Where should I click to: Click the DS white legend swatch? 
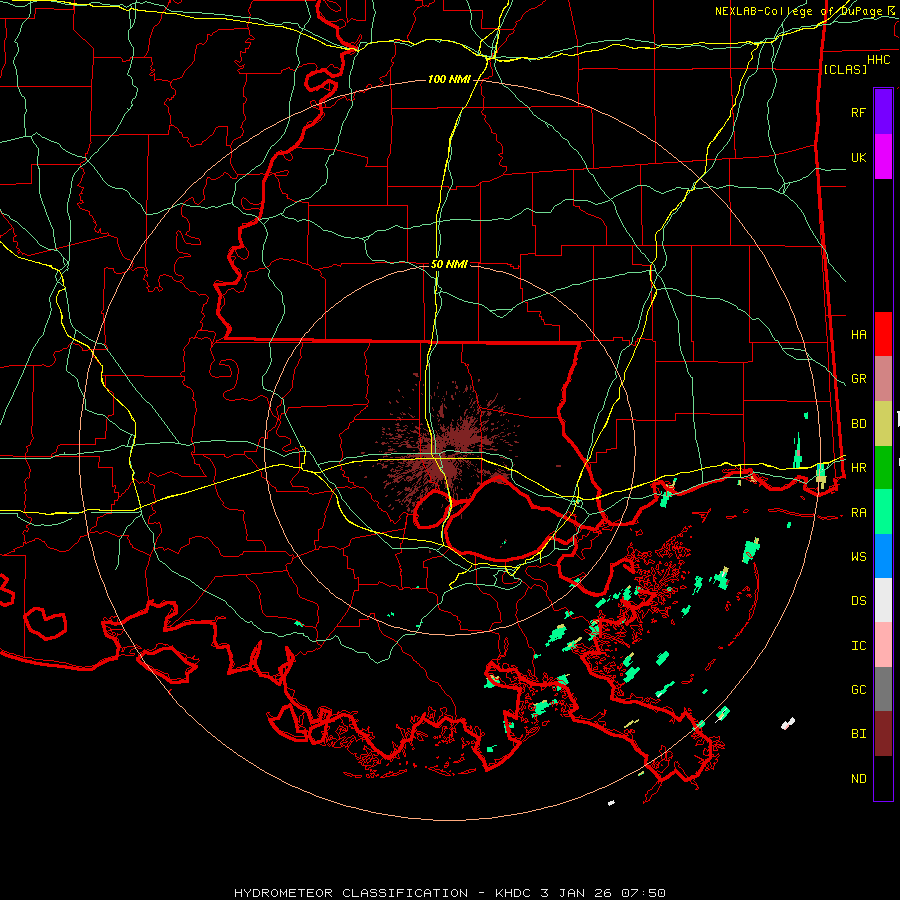click(883, 600)
